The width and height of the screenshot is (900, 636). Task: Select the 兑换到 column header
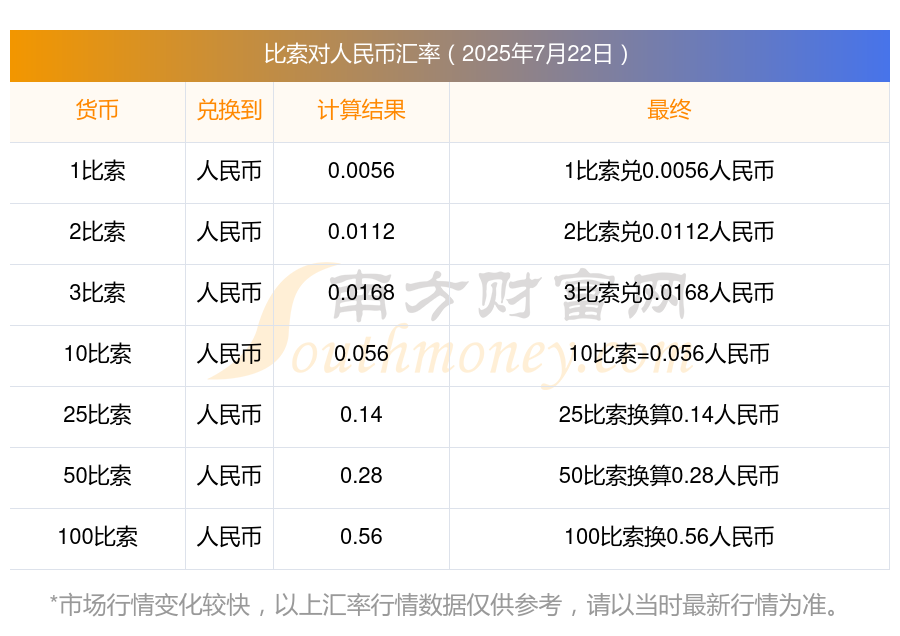point(229,110)
